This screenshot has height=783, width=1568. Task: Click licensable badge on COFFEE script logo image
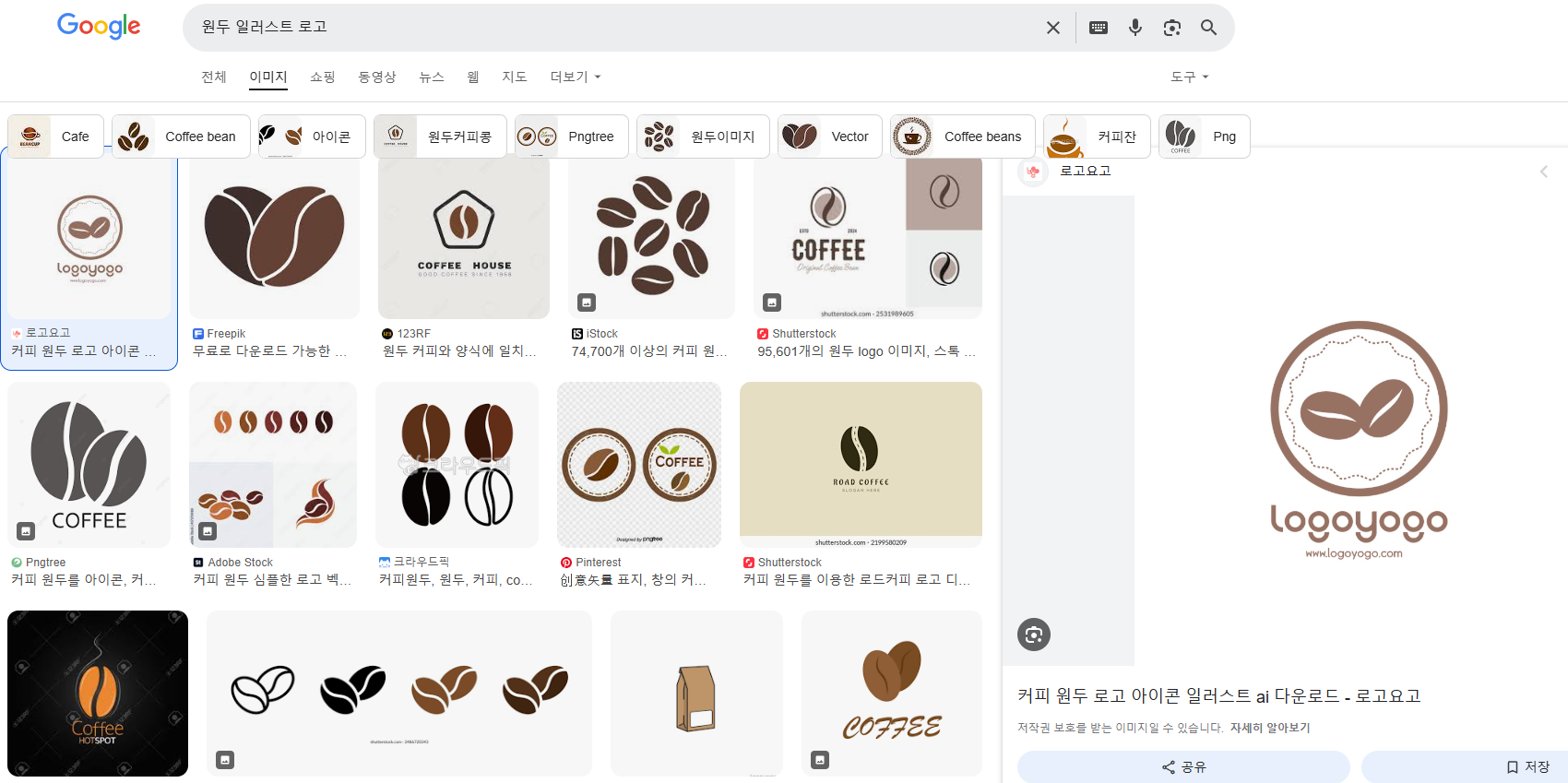pyautogui.click(x=820, y=760)
